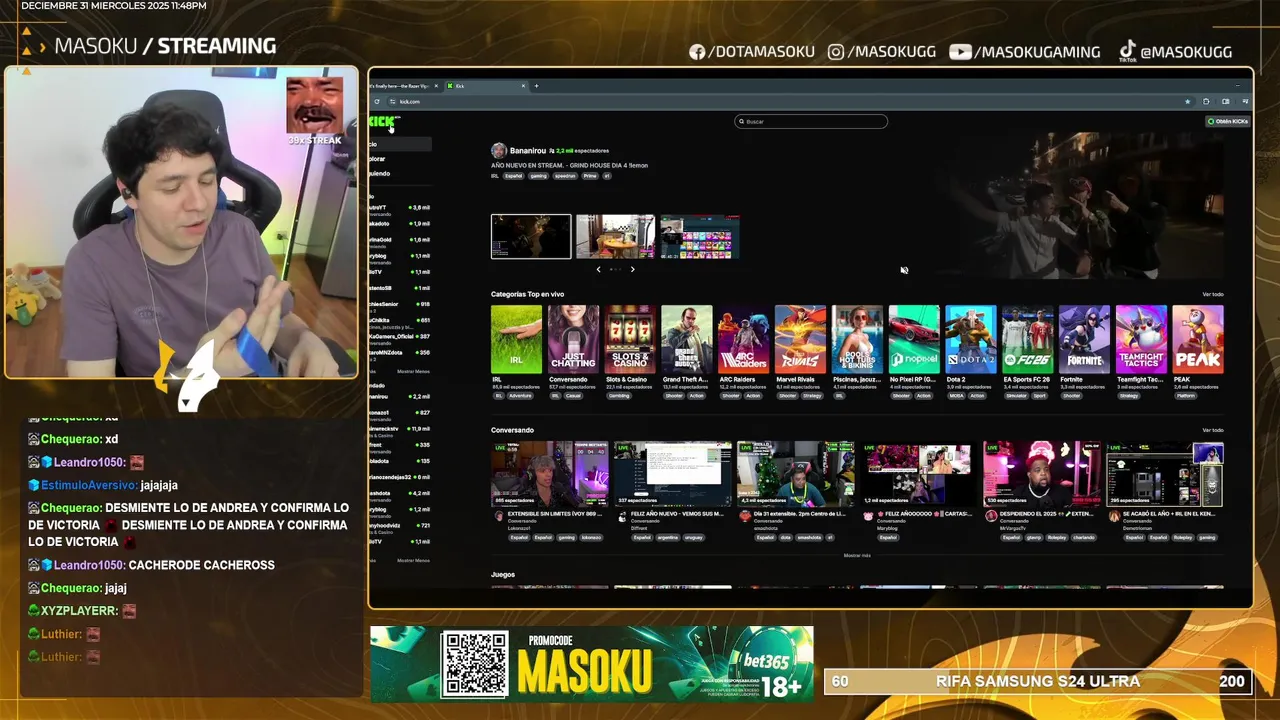This screenshot has height=720, width=1280.
Task: Switch to the Razer Viper browser tab
Action: tap(405, 86)
